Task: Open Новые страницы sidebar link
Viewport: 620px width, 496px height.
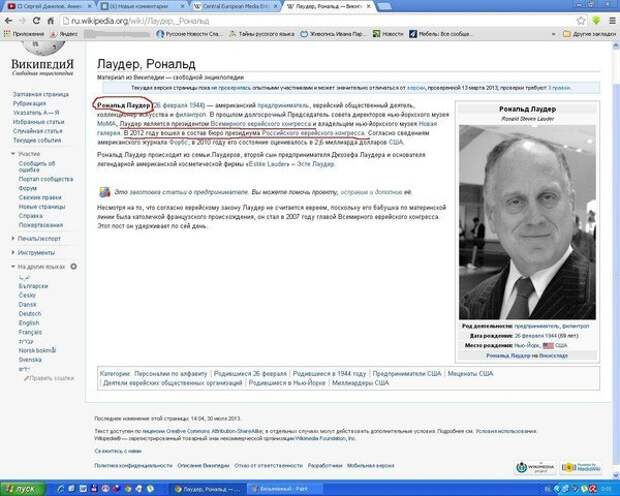Action: (42, 206)
